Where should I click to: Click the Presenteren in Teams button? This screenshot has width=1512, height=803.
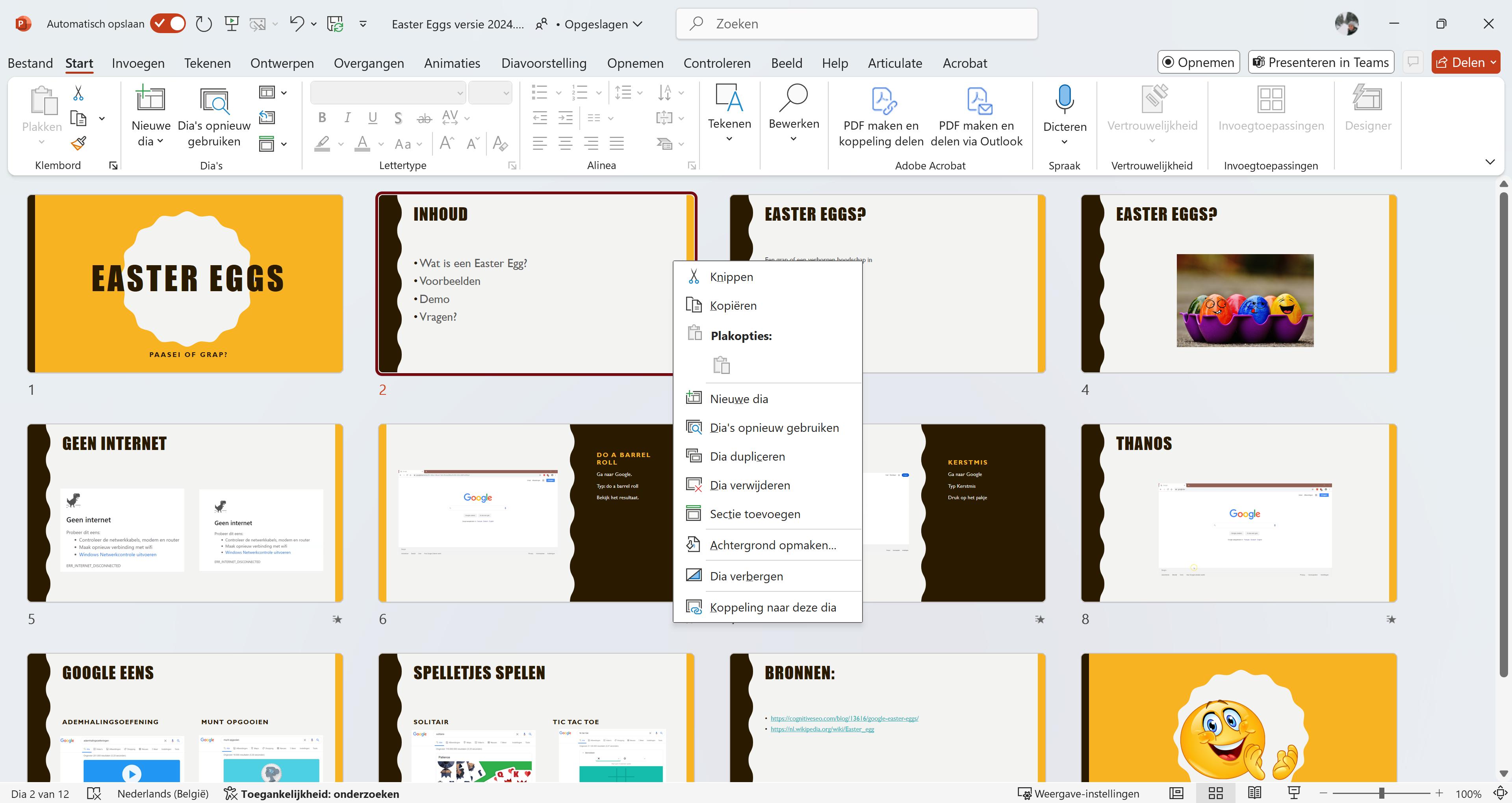(1321, 62)
